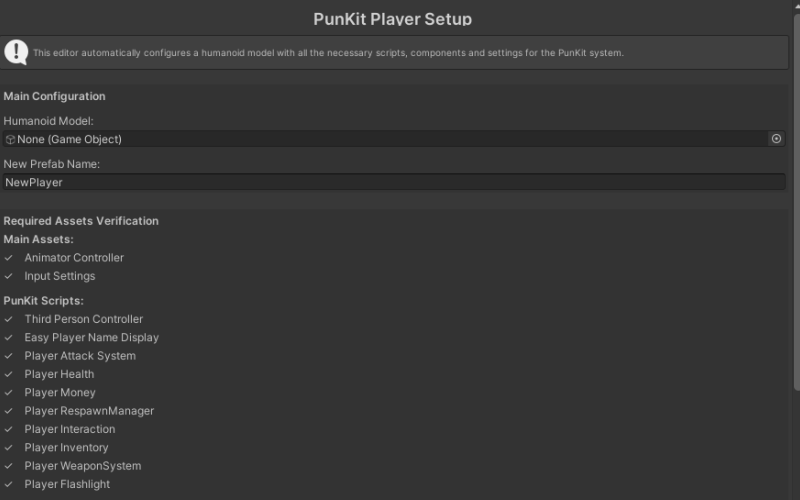Click the warning info icon in help box
Viewport: 800px width, 500px height.
[x=16, y=52]
